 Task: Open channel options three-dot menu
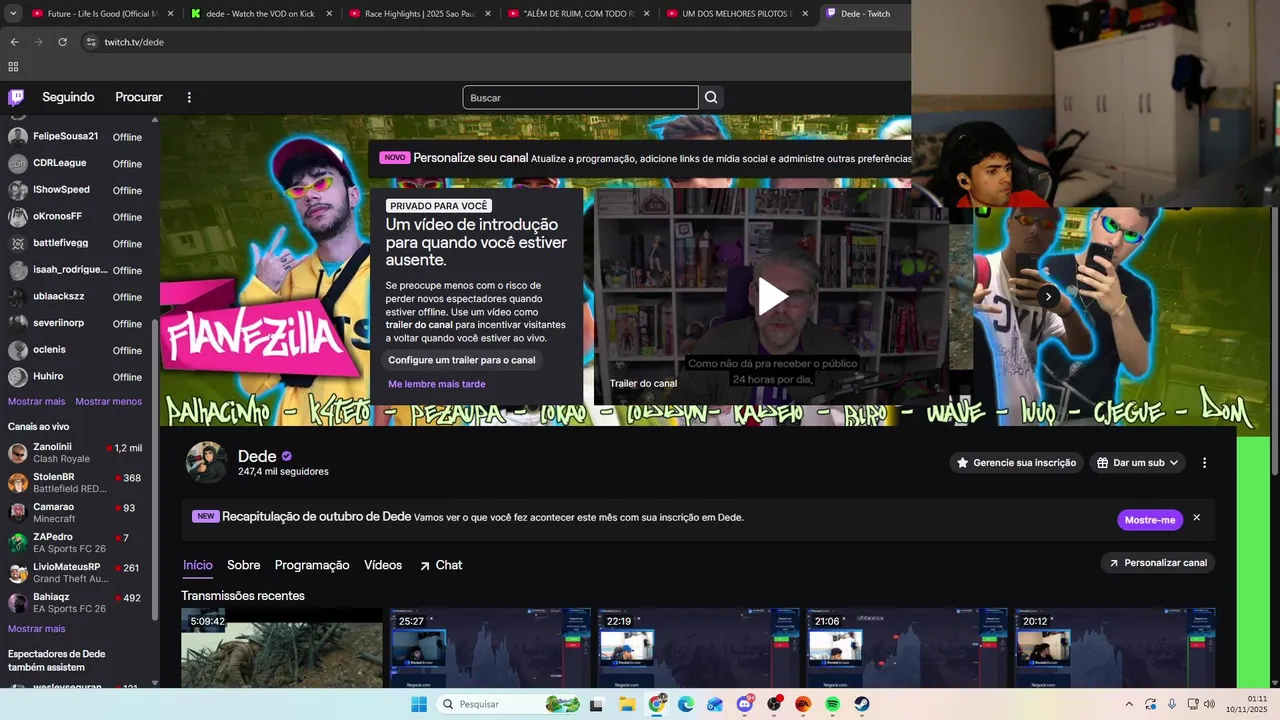(x=1204, y=463)
